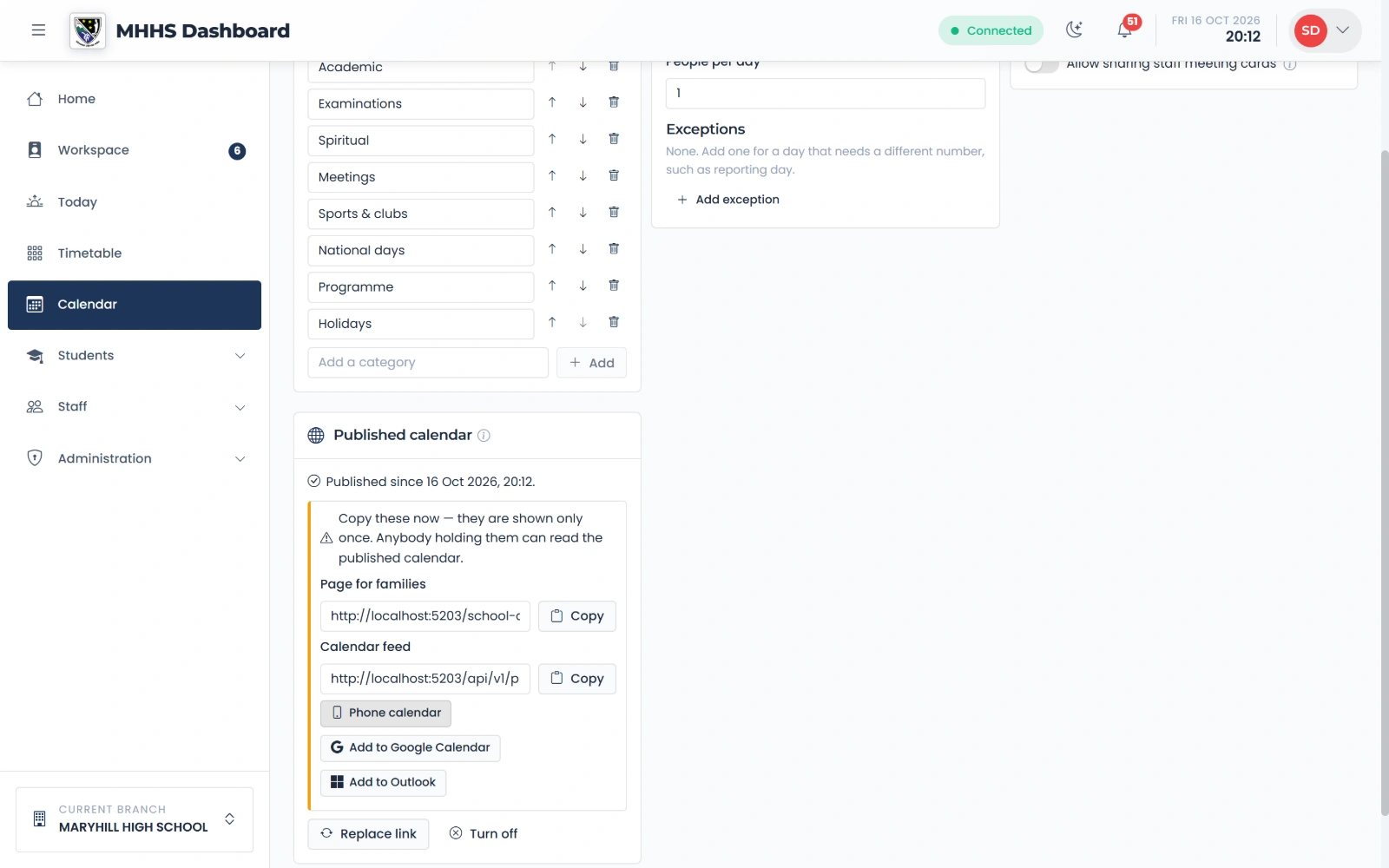
Task: Move Holidays category up
Action: click(552, 322)
